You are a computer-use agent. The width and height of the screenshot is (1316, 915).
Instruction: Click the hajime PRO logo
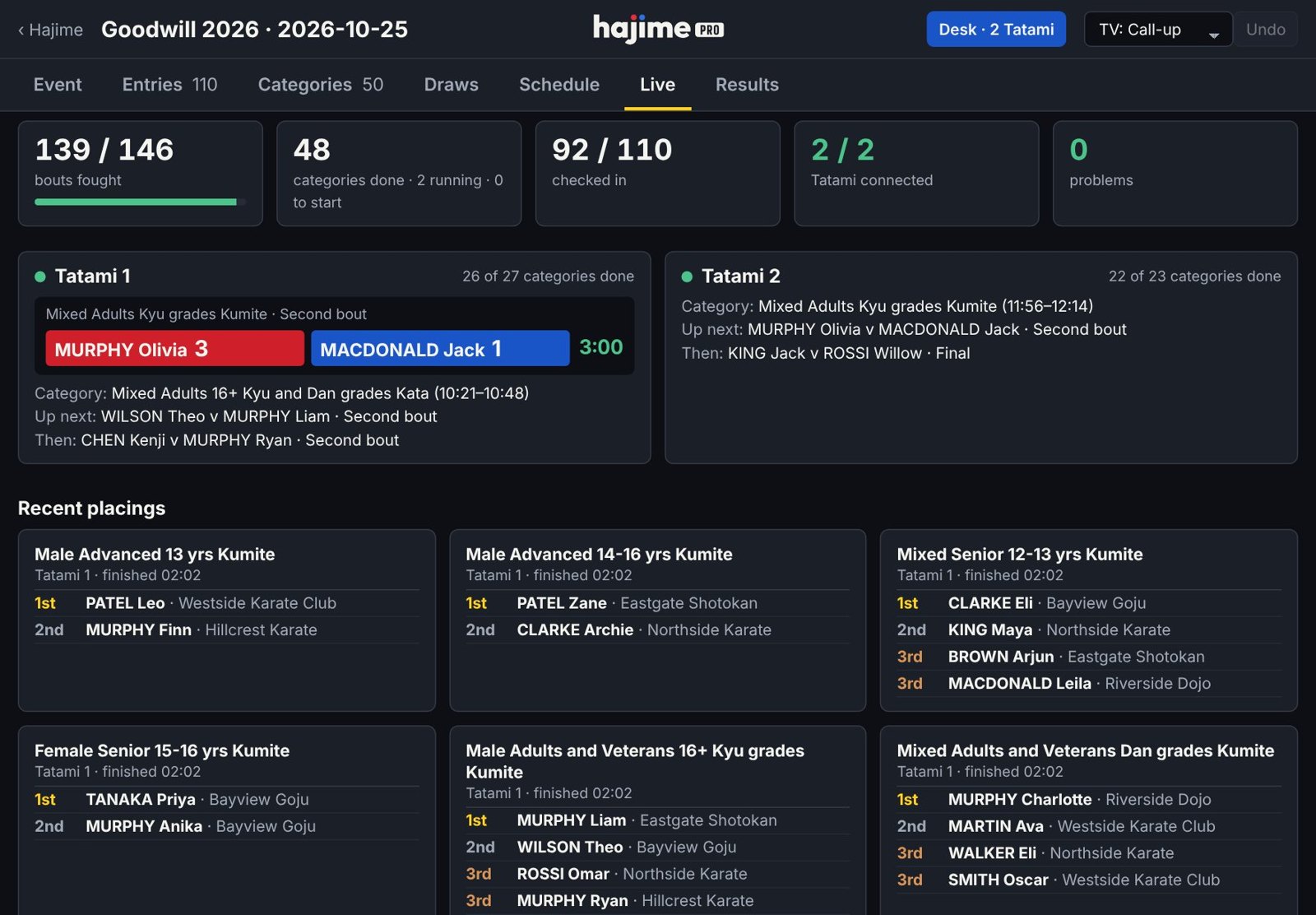point(658,29)
